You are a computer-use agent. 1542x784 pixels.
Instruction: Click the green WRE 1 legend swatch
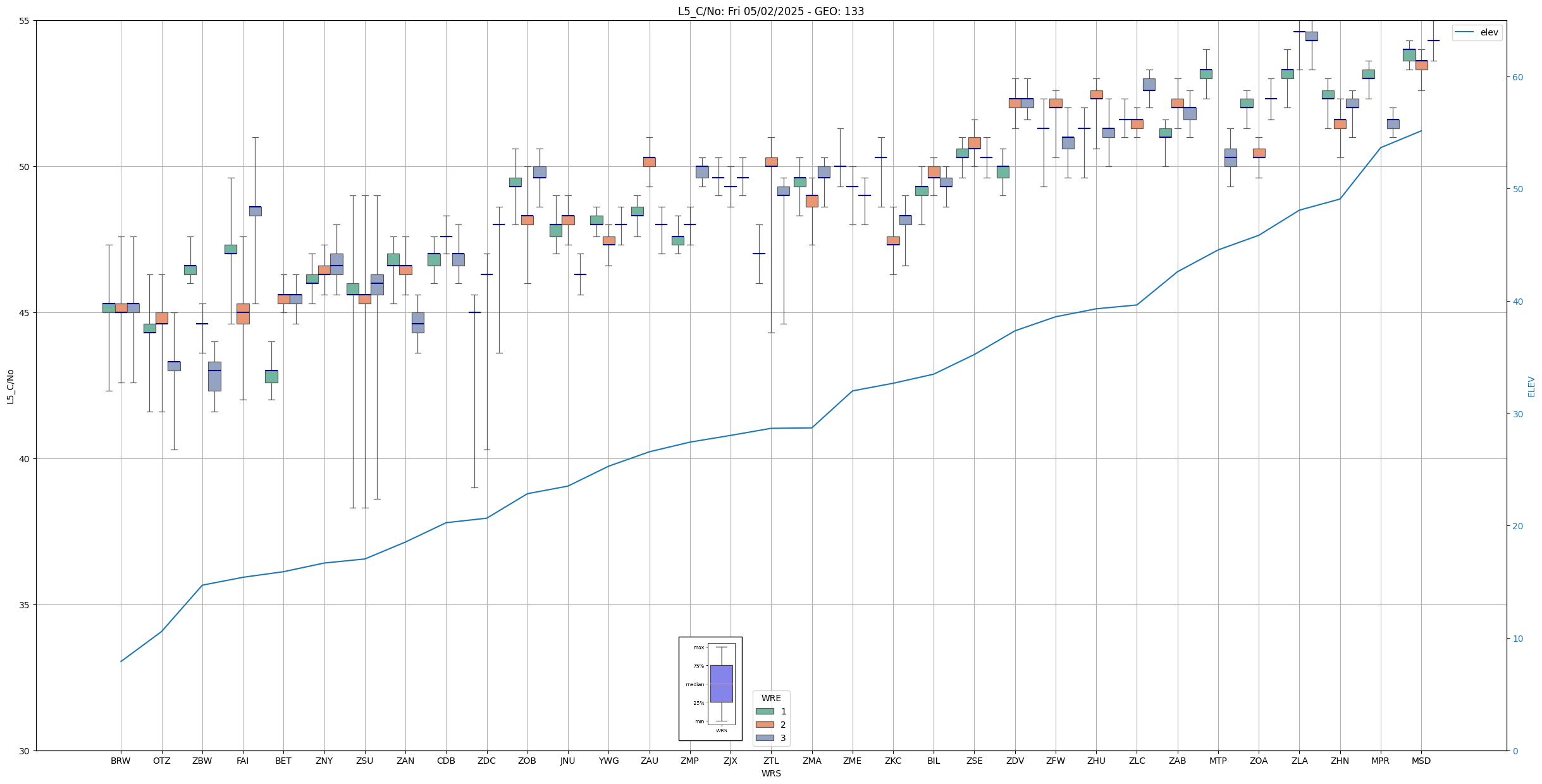(x=765, y=711)
